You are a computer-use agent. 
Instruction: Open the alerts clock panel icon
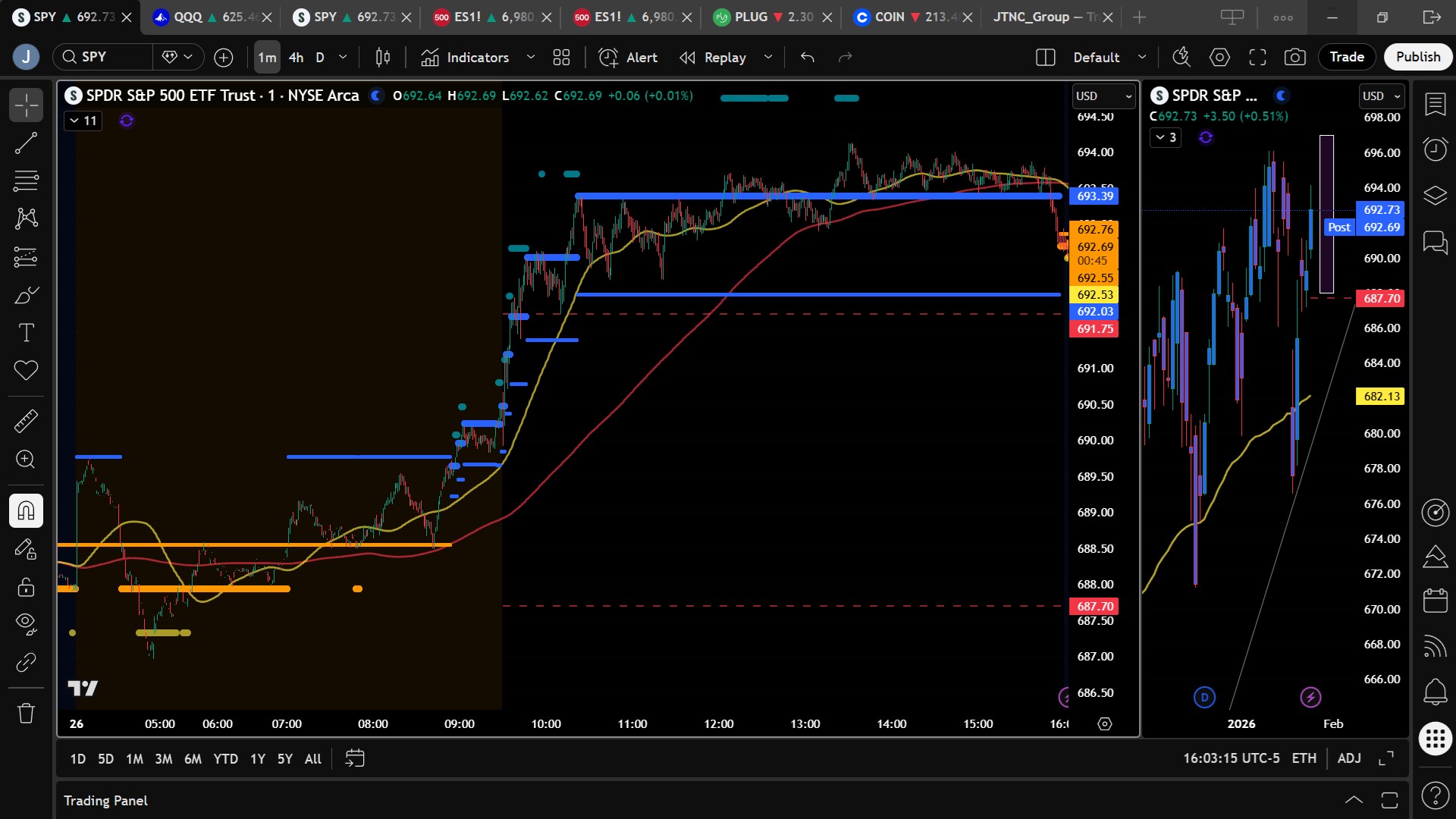point(1435,149)
